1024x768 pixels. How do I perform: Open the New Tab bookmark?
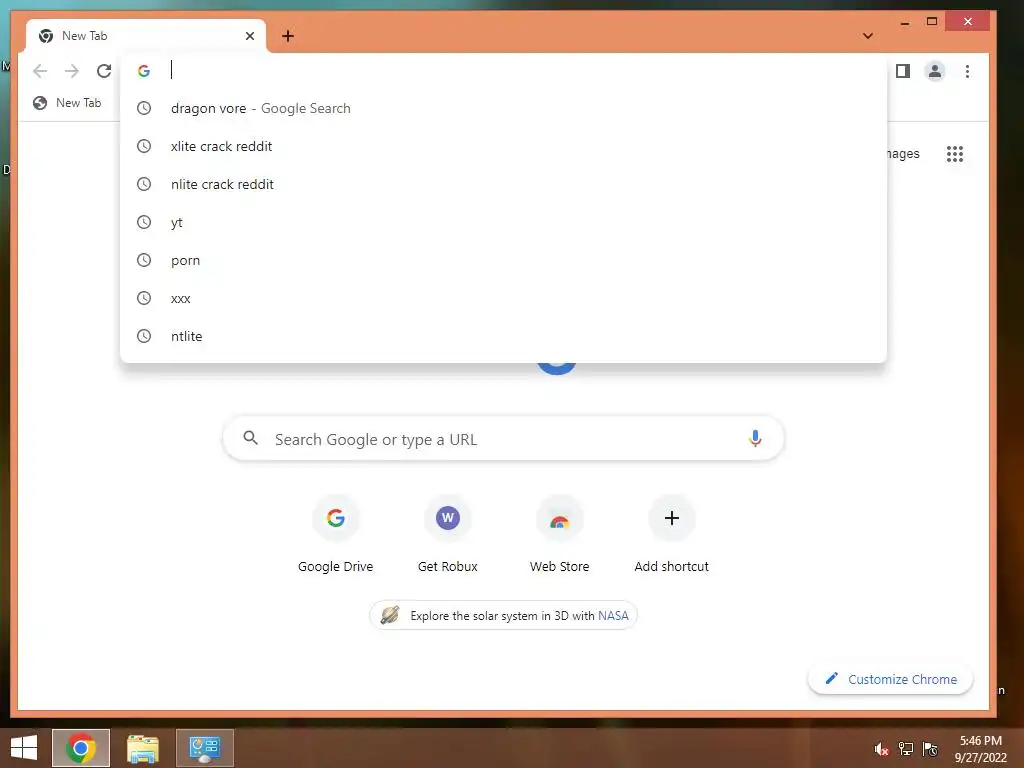(67, 103)
